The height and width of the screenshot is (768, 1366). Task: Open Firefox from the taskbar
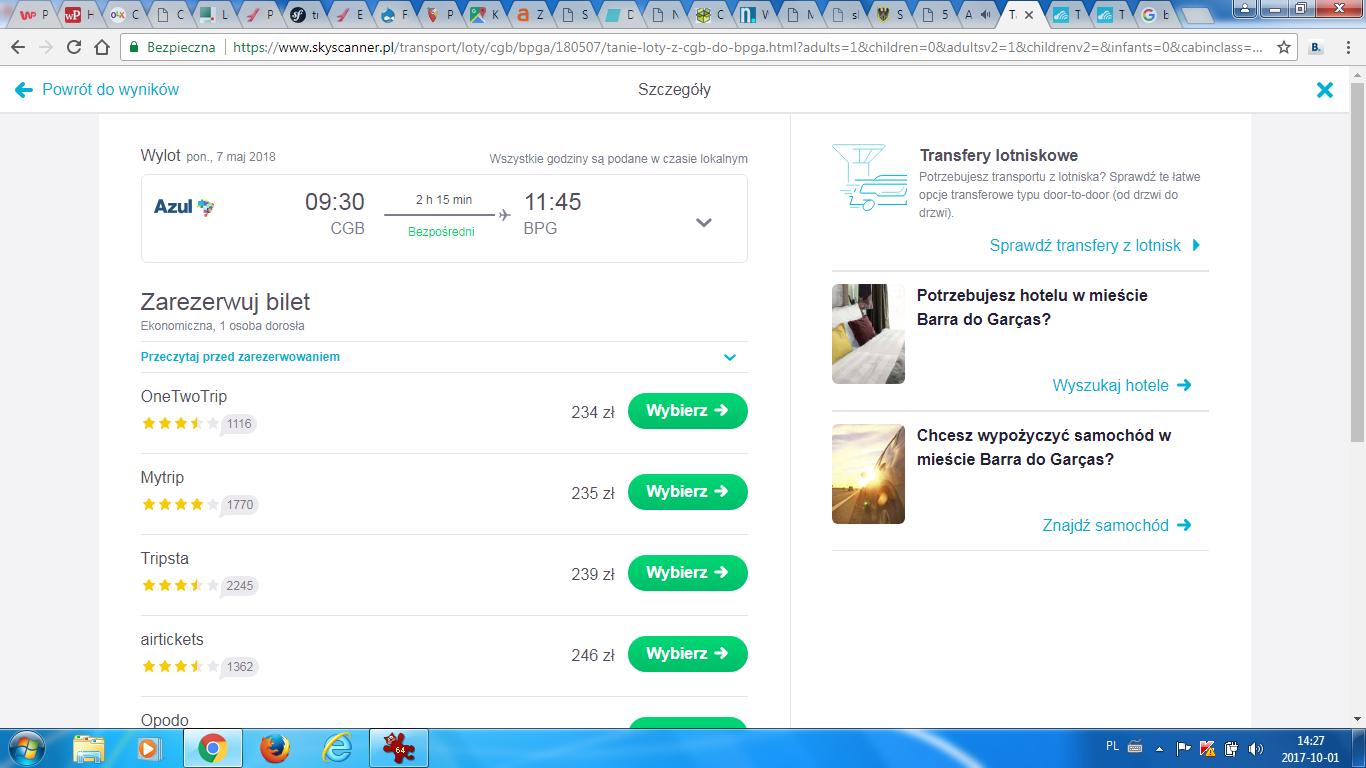274,748
